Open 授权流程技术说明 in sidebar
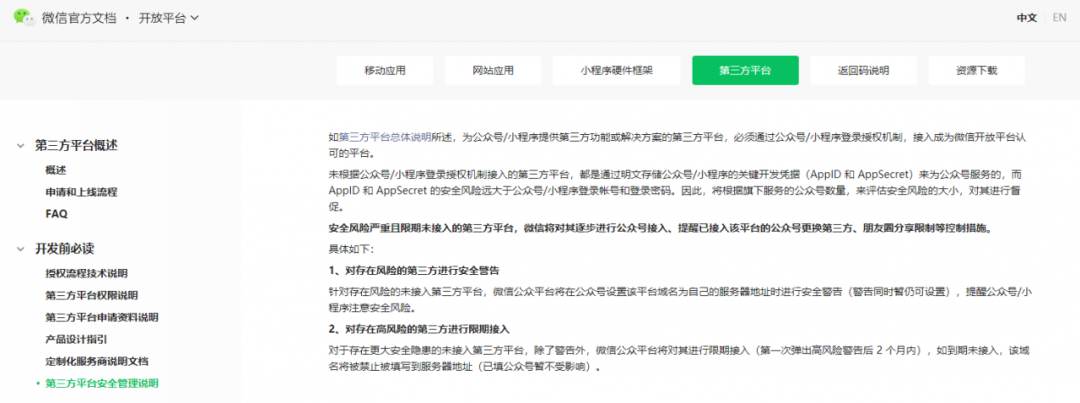Image resolution: width=1080 pixels, height=403 pixels. pyautogui.click(x=86, y=273)
